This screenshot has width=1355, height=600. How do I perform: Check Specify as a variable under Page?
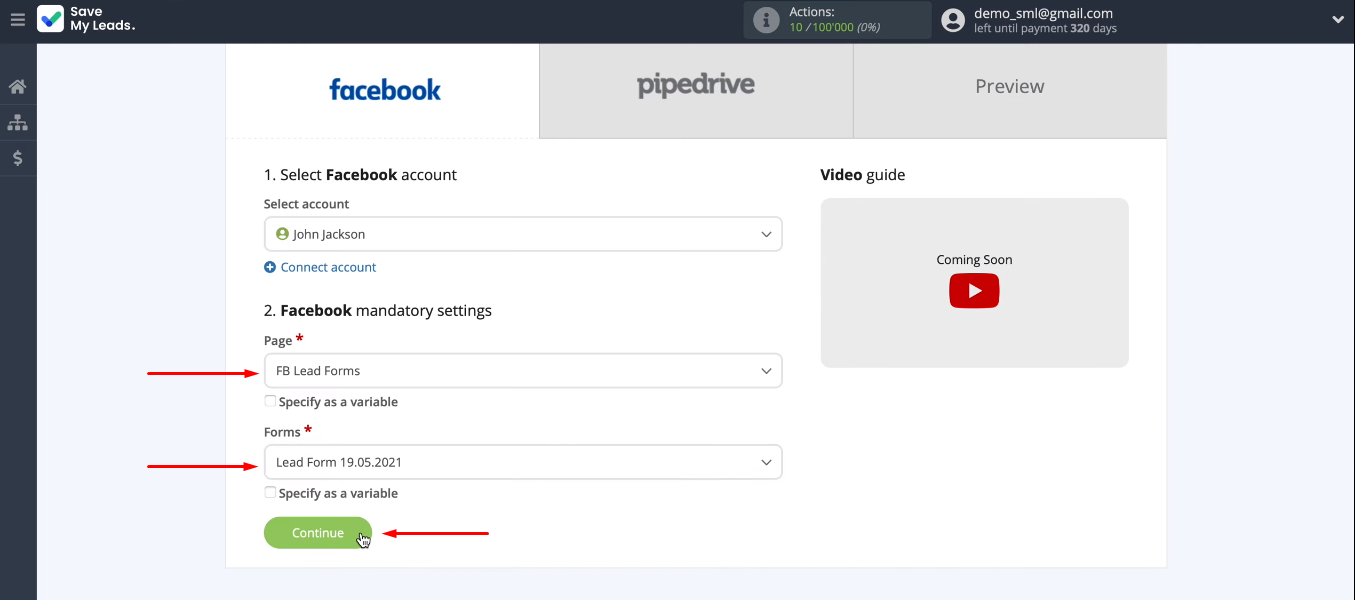(x=270, y=401)
